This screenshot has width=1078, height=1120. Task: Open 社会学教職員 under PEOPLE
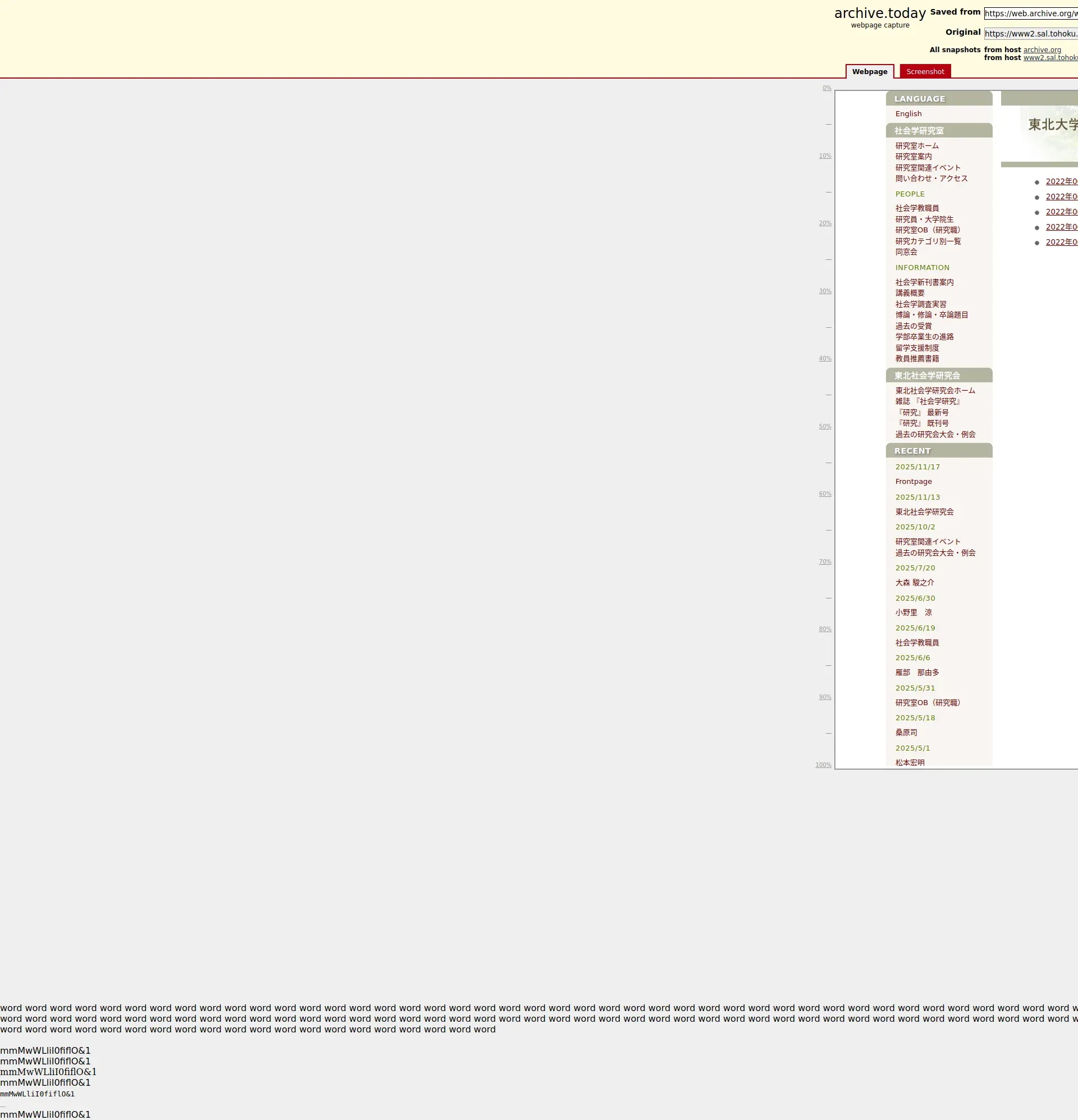(917, 208)
